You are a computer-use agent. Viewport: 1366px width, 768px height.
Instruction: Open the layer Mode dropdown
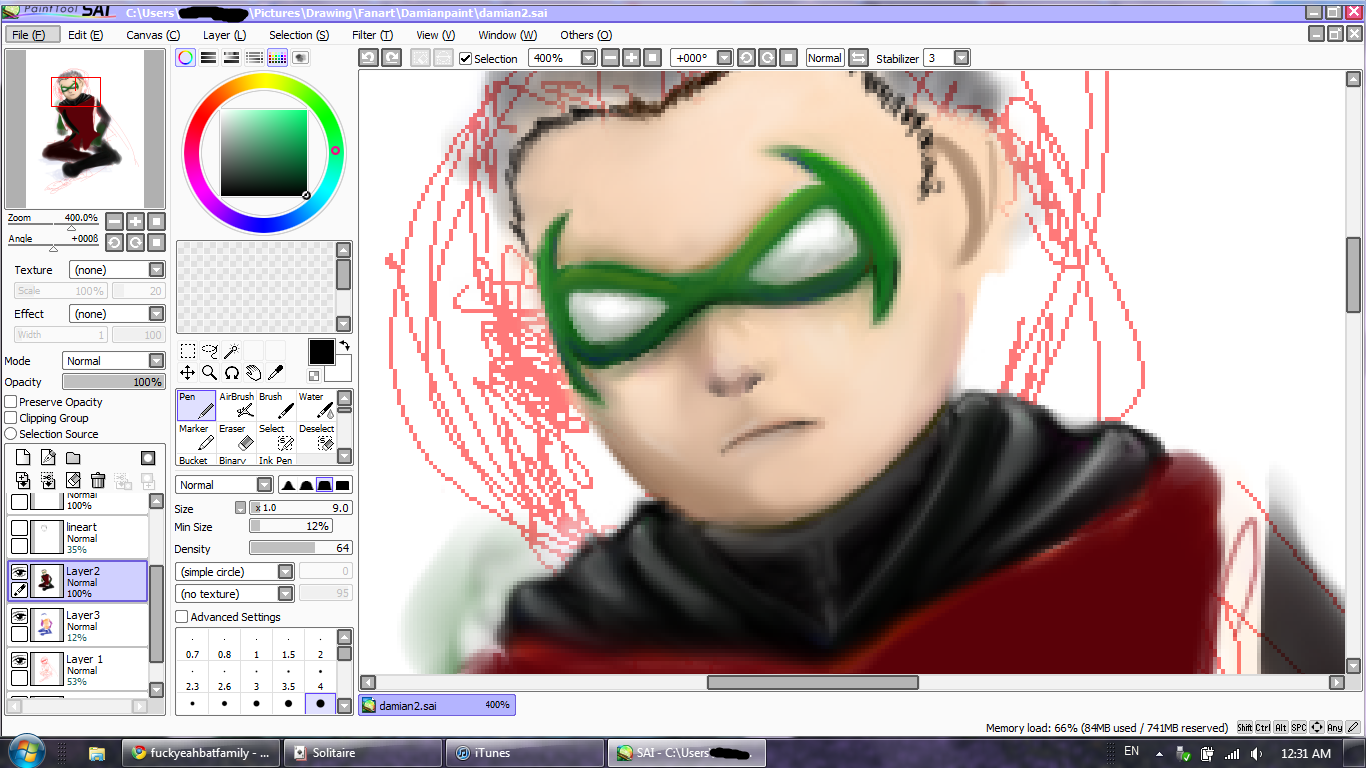114,361
